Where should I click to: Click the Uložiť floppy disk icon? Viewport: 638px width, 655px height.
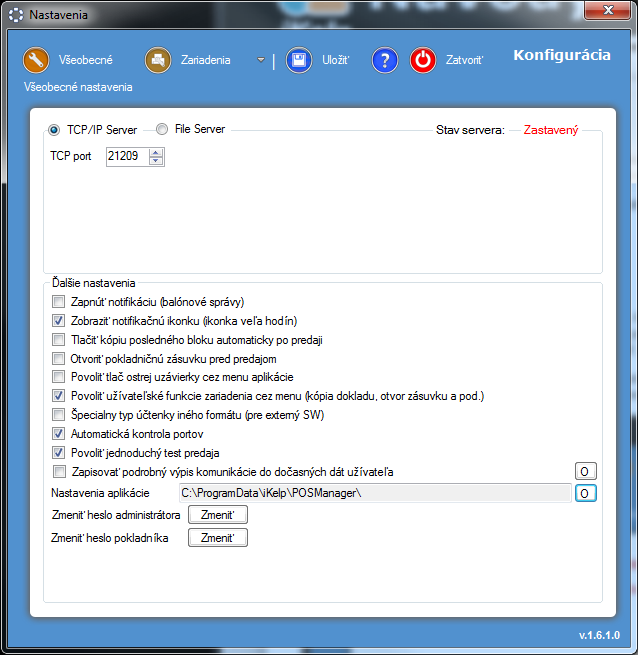pyautogui.click(x=299, y=60)
